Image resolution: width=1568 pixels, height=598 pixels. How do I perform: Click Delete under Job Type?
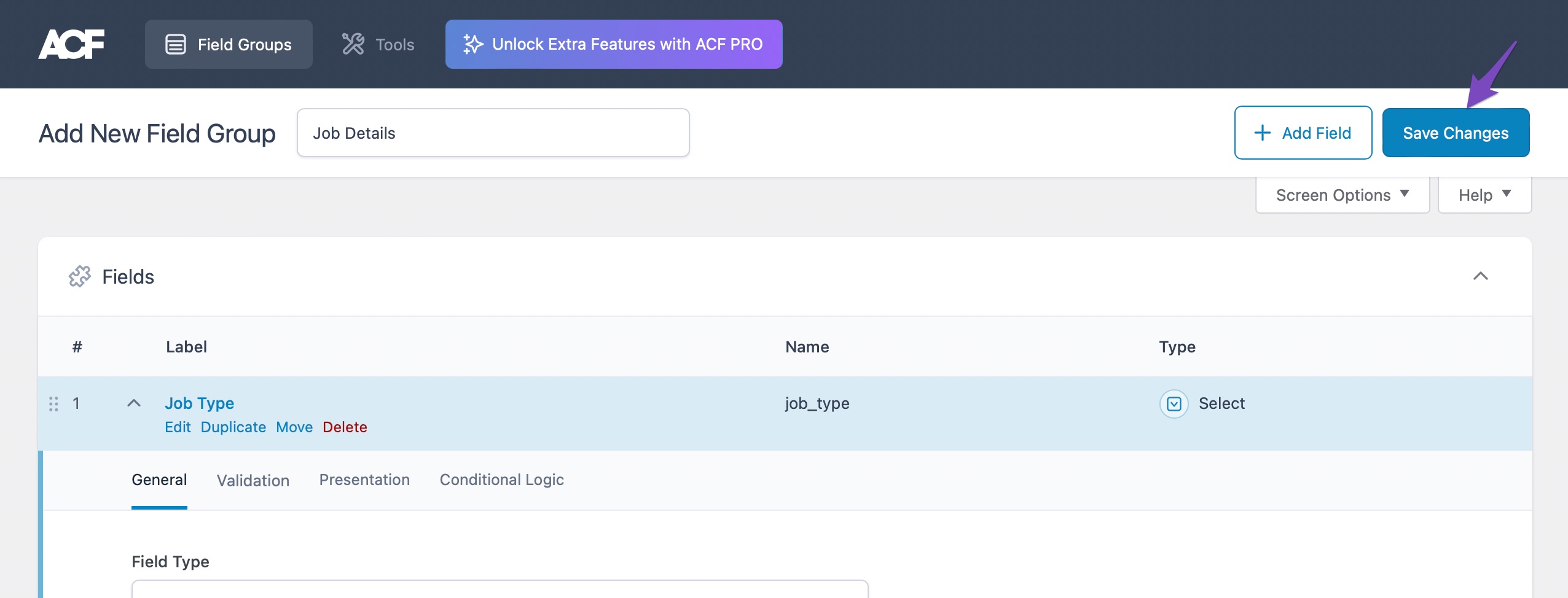click(345, 427)
